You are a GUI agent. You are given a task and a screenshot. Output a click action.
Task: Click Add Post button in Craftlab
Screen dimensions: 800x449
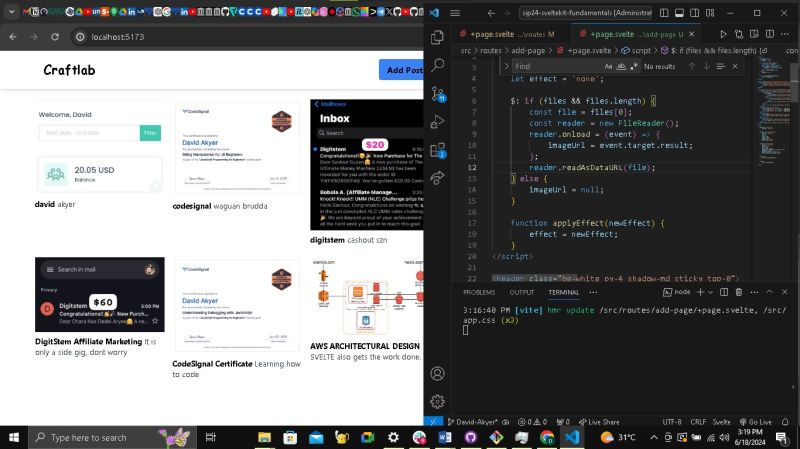tap(401, 70)
